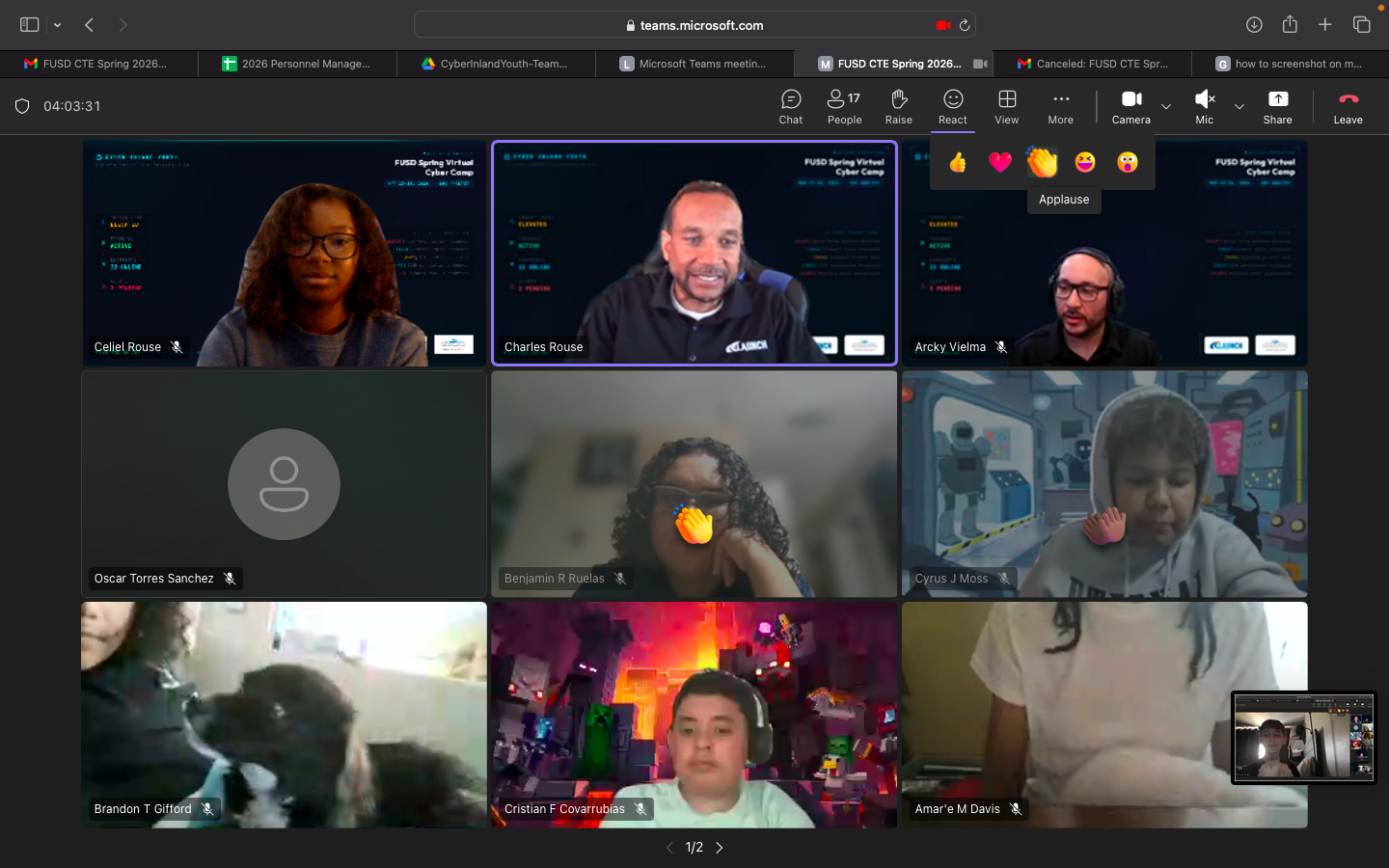Start sharing your screen
Viewport: 1389px width, 868px height.
pyautogui.click(x=1277, y=106)
